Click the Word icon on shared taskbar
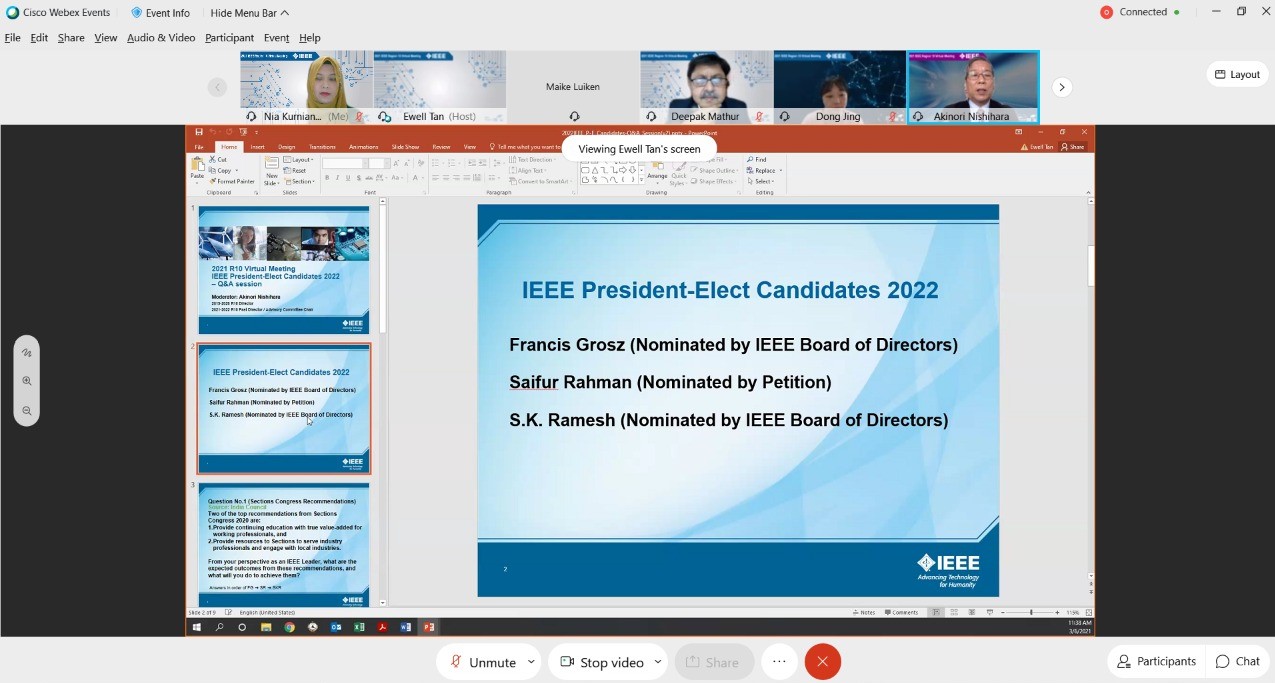This screenshot has width=1275, height=683. coord(406,627)
